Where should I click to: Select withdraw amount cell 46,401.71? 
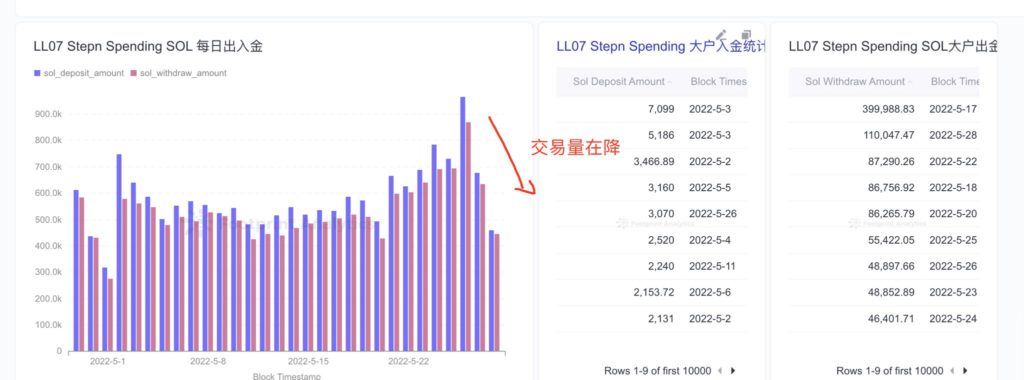[891, 319]
